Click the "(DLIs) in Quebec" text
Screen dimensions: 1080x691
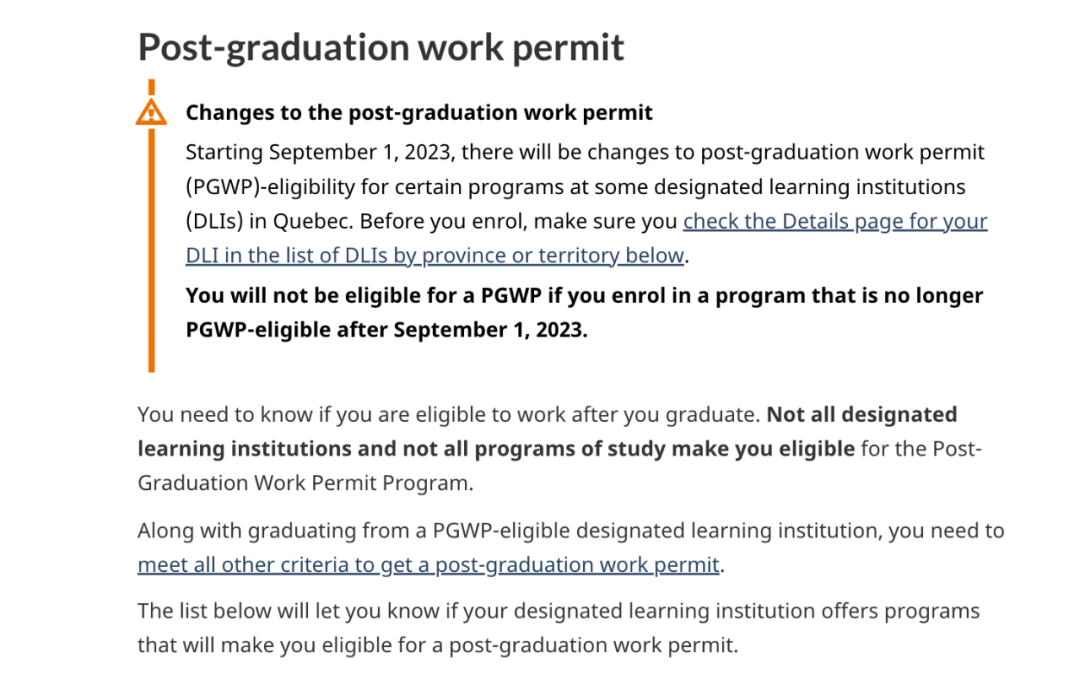coord(269,221)
